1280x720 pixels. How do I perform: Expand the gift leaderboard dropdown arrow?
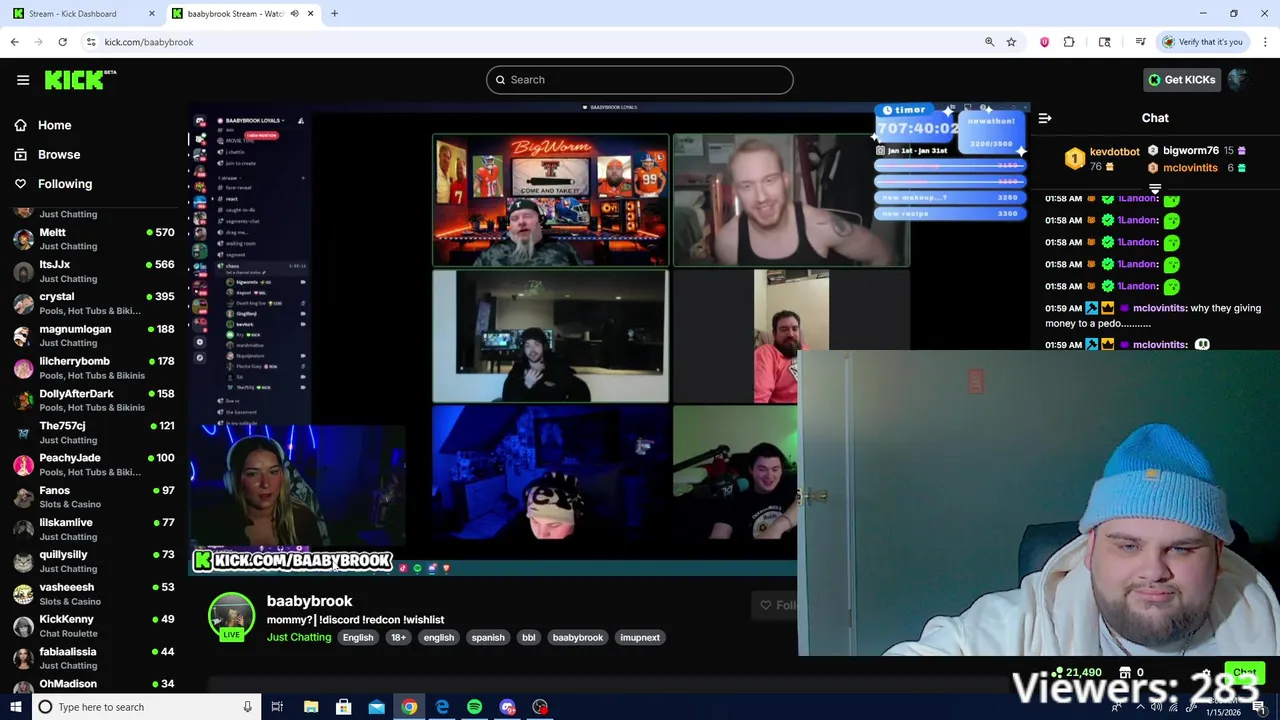tap(1155, 188)
